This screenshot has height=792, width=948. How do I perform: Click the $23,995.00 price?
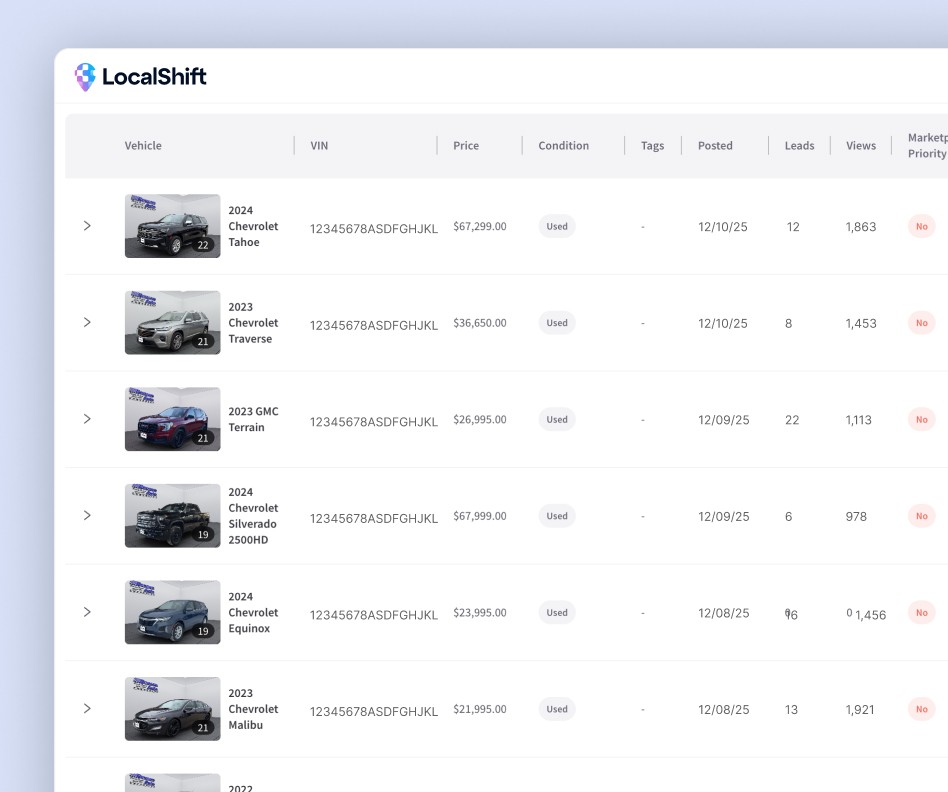480,612
